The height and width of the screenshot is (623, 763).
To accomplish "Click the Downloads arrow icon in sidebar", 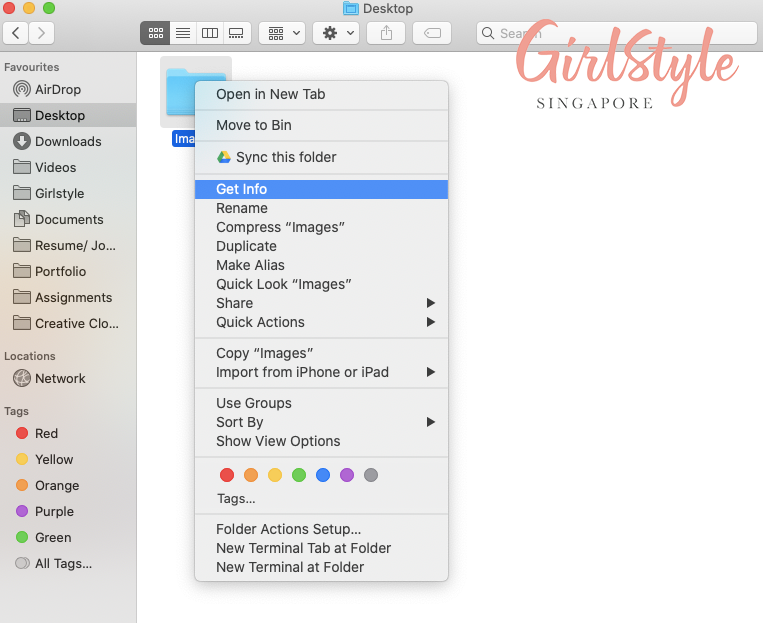I will pos(21,141).
